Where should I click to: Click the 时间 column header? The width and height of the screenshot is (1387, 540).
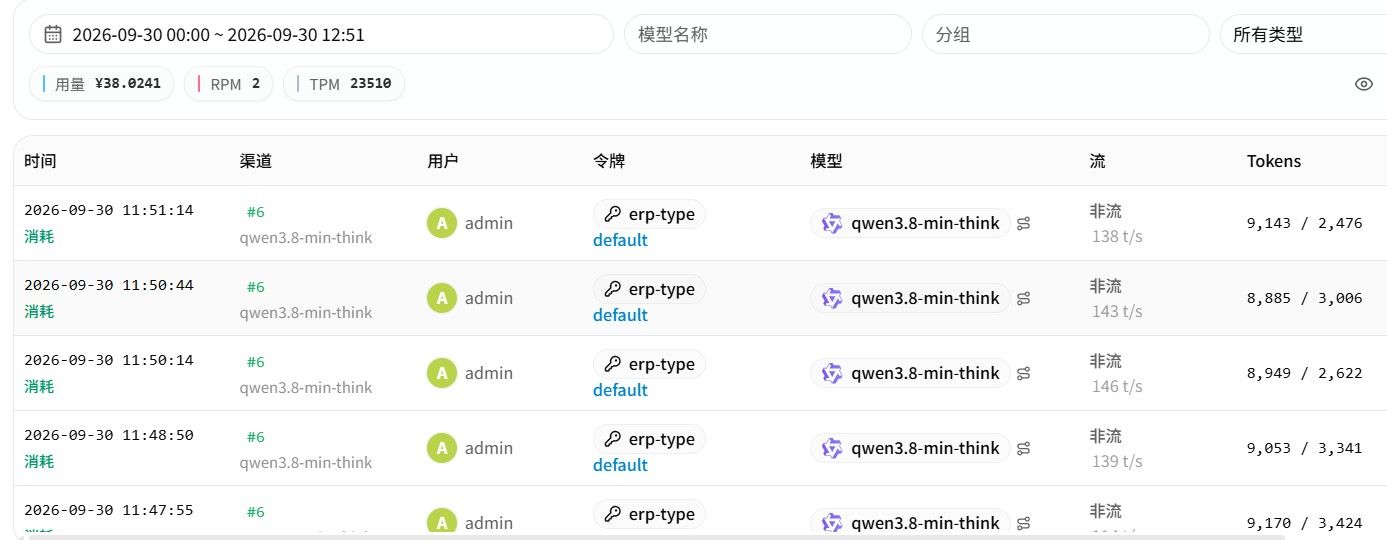point(40,161)
